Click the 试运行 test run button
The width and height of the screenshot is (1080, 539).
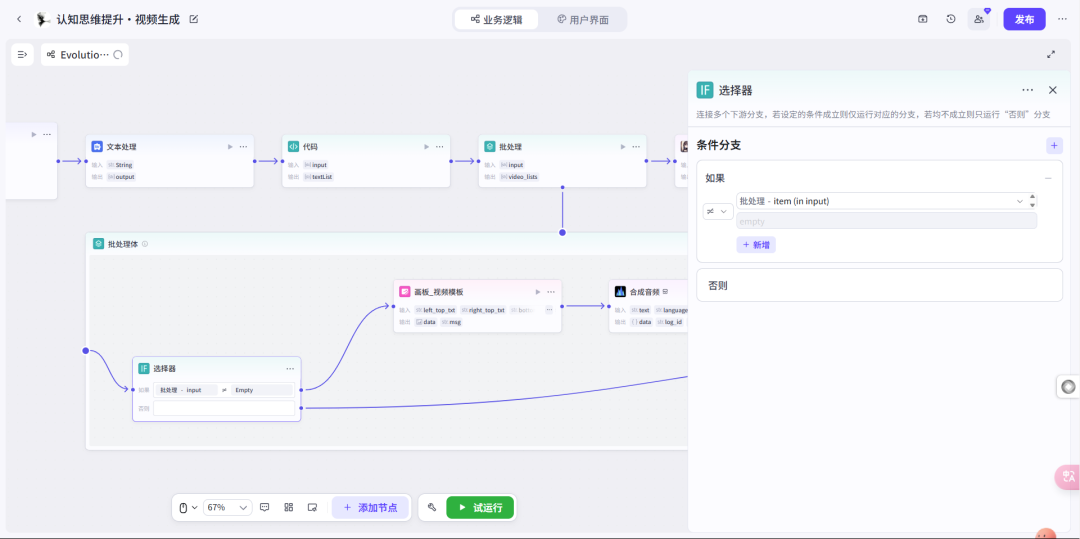click(x=480, y=507)
